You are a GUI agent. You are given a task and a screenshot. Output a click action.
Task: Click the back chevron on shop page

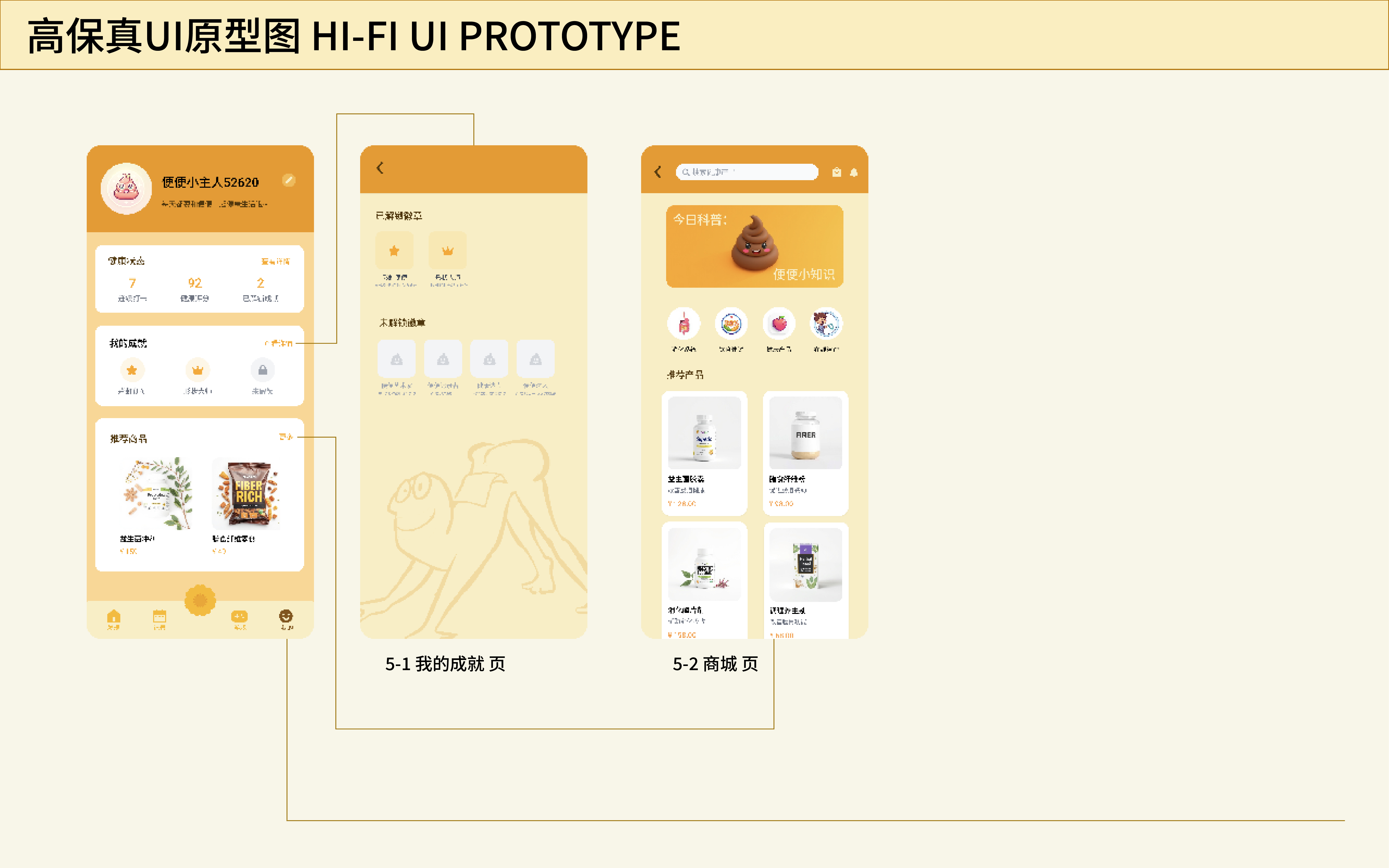point(658,172)
